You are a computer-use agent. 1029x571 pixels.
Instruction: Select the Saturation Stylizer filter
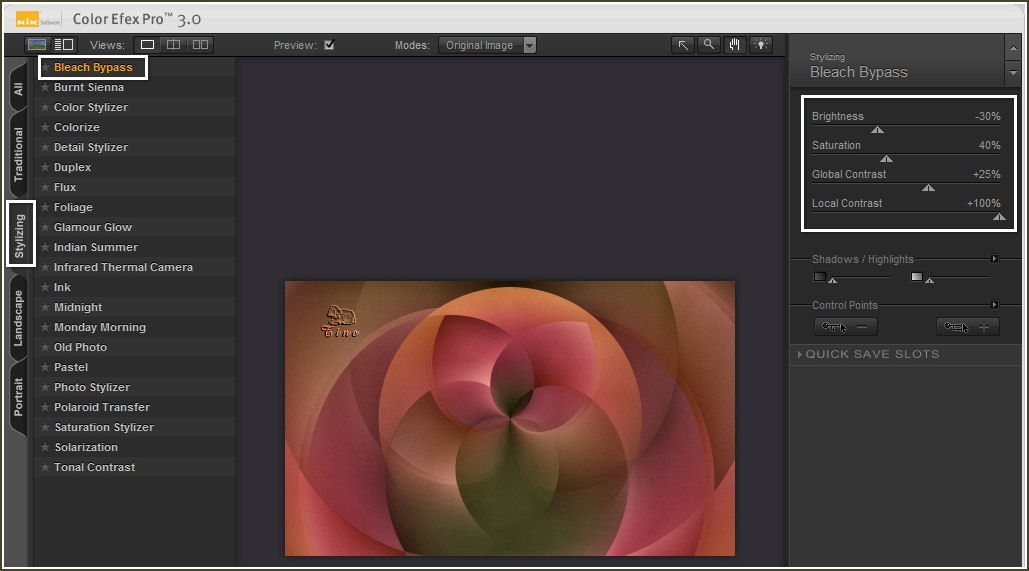(104, 427)
